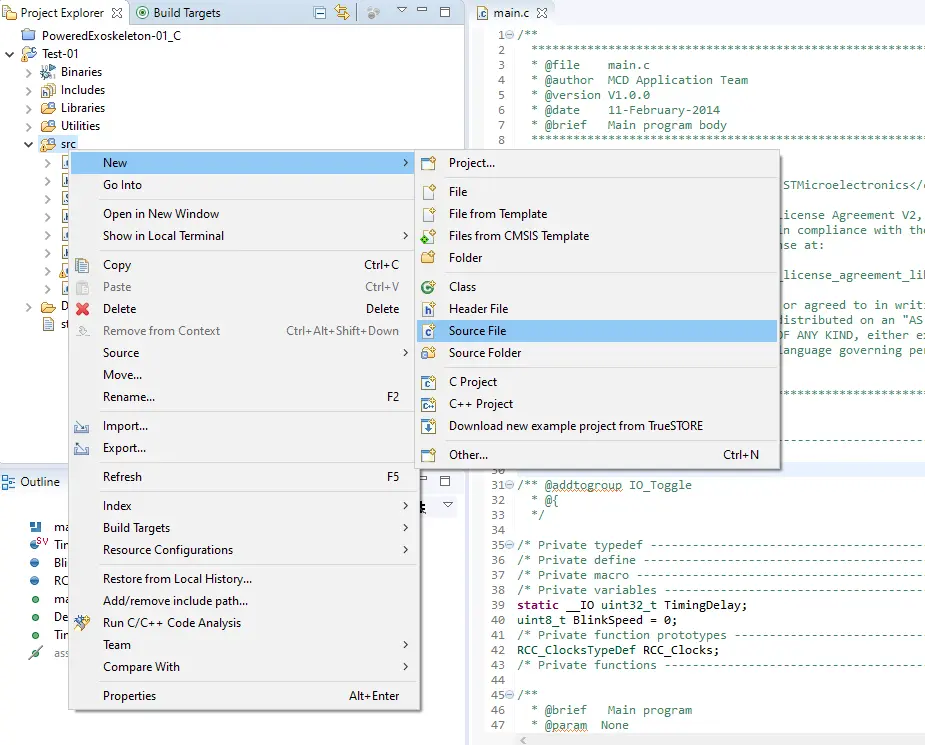
Task: Click PoweredExoskeleton-01_C project icon
Action: point(28,35)
